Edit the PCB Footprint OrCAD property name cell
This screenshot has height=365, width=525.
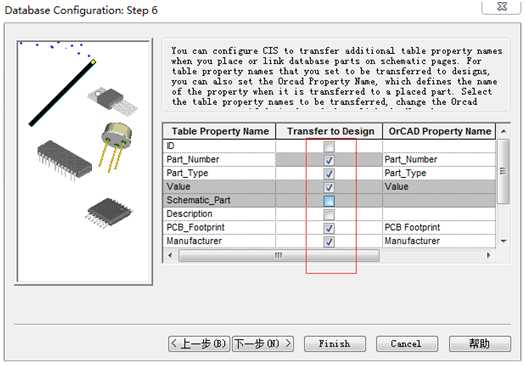[439, 228]
